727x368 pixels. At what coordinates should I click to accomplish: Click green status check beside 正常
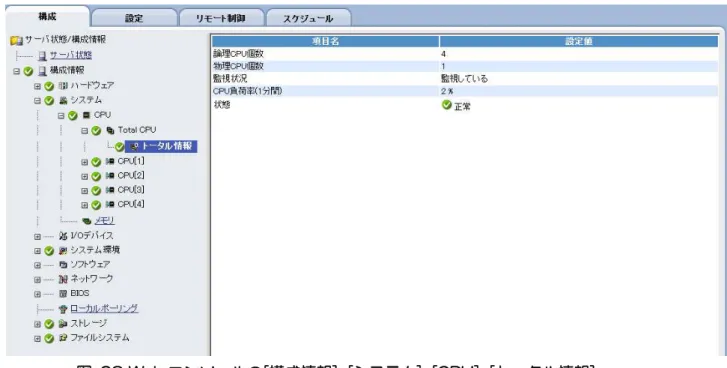coord(446,105)
